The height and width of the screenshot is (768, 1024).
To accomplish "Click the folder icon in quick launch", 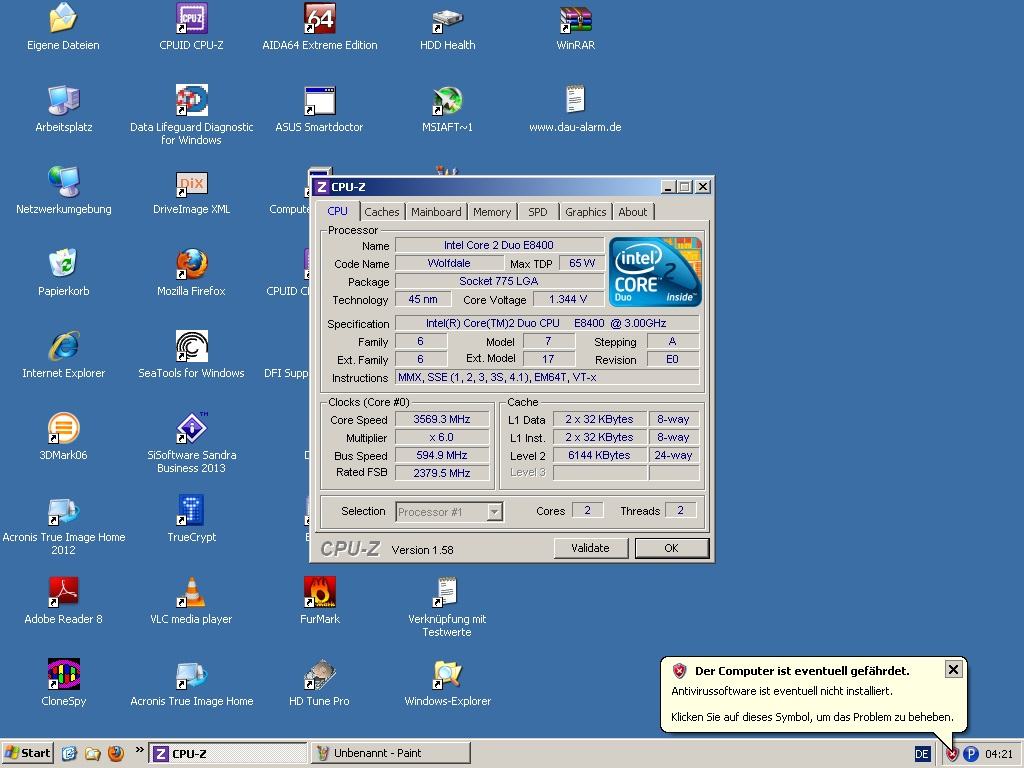I will [x=93, y=754].
